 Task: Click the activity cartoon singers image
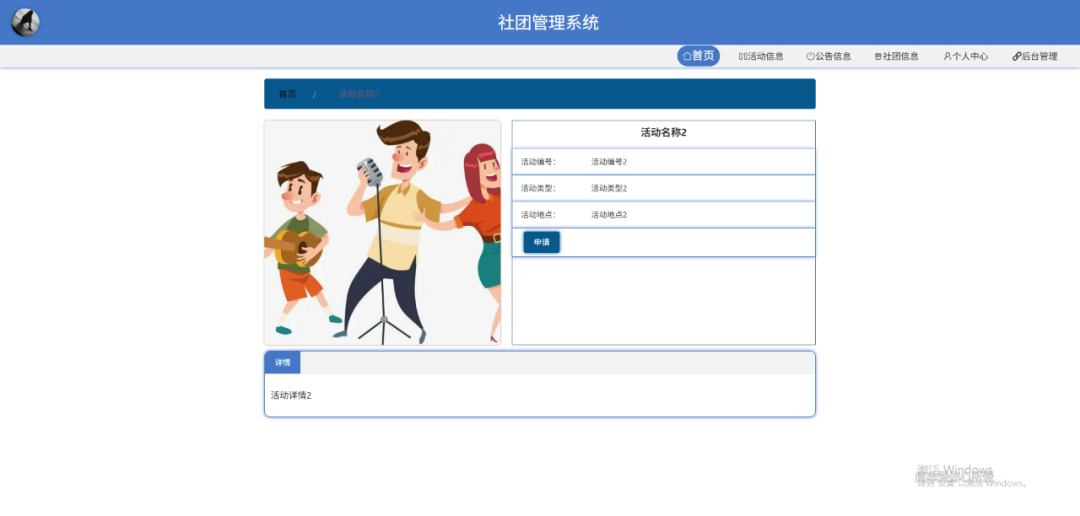[382, 233]
